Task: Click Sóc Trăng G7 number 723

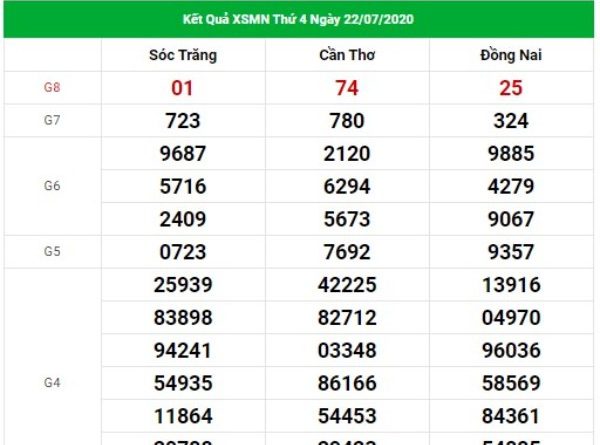Action: tap(183, 121)
